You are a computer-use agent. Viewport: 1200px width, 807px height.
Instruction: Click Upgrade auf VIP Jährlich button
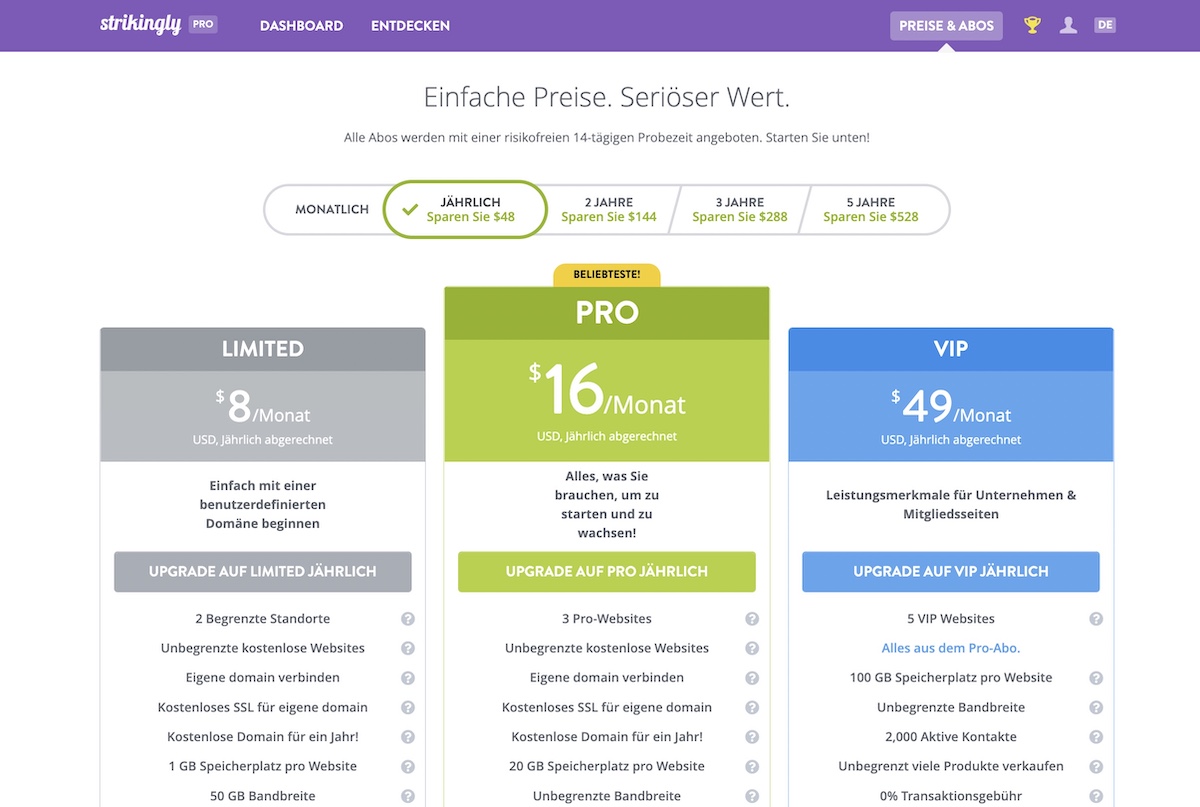point(951,572)
